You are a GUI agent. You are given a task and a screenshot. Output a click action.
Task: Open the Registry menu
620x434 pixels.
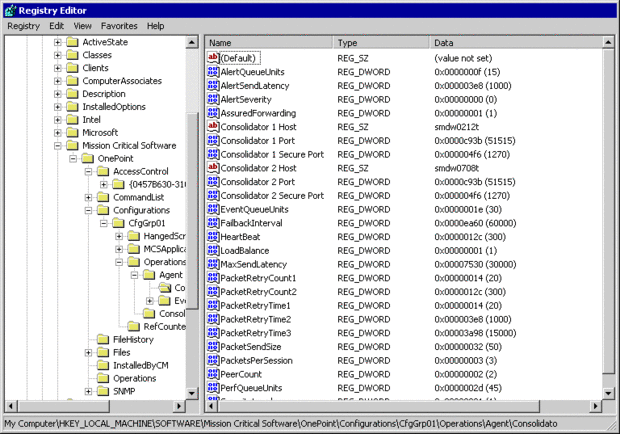[x=23, y=26]
